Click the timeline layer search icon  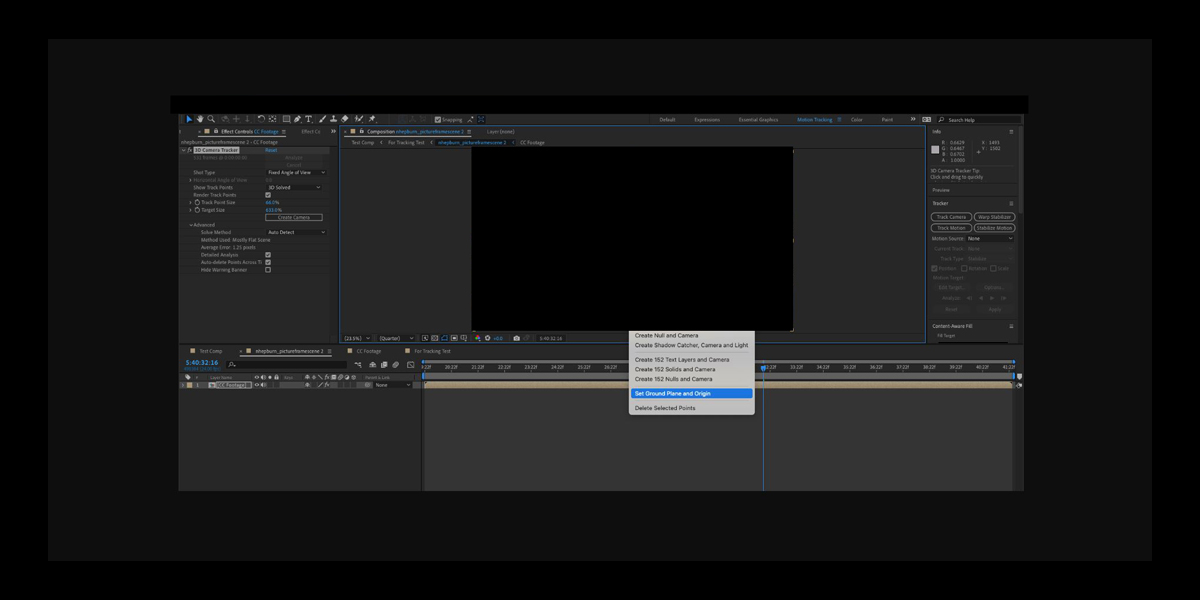point(233,364)
